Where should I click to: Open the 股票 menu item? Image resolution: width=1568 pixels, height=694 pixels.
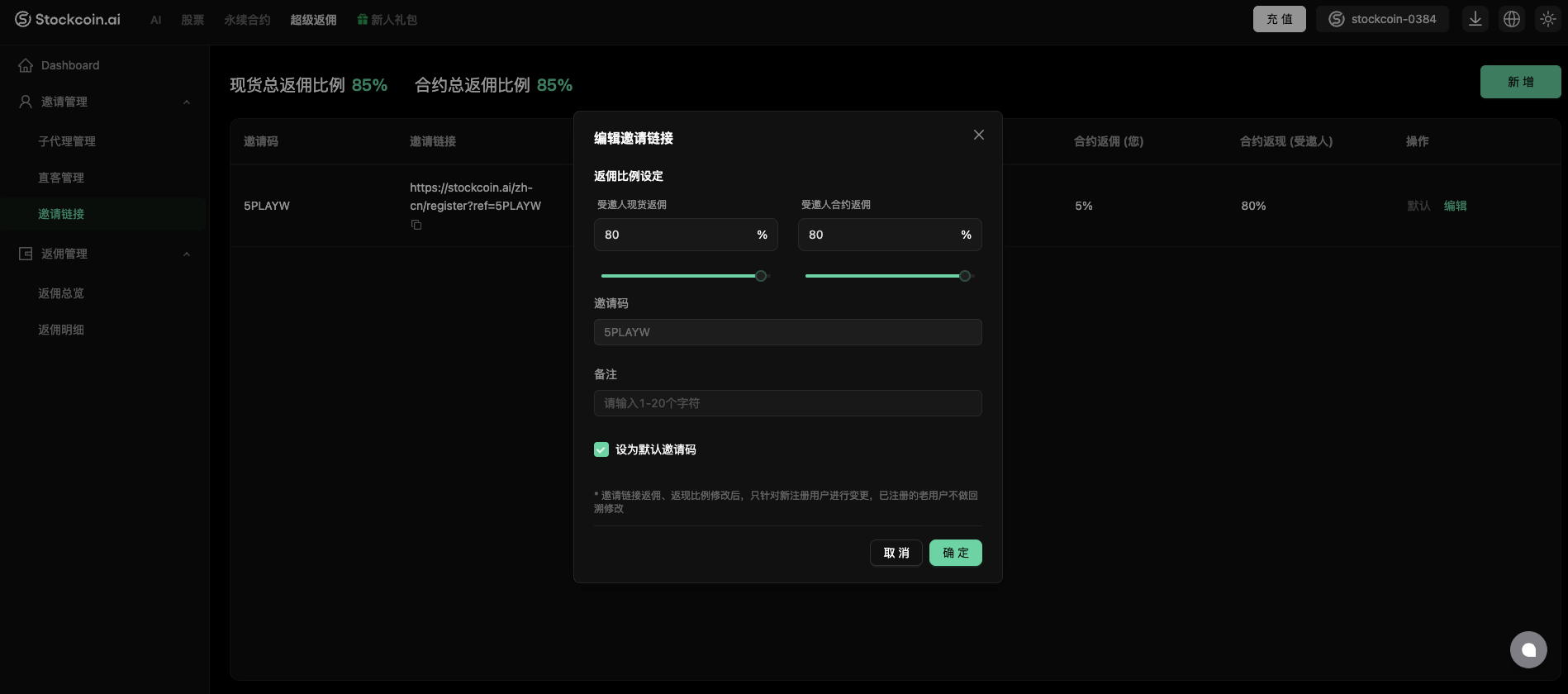pyautogui.click(x=192, y=20)
